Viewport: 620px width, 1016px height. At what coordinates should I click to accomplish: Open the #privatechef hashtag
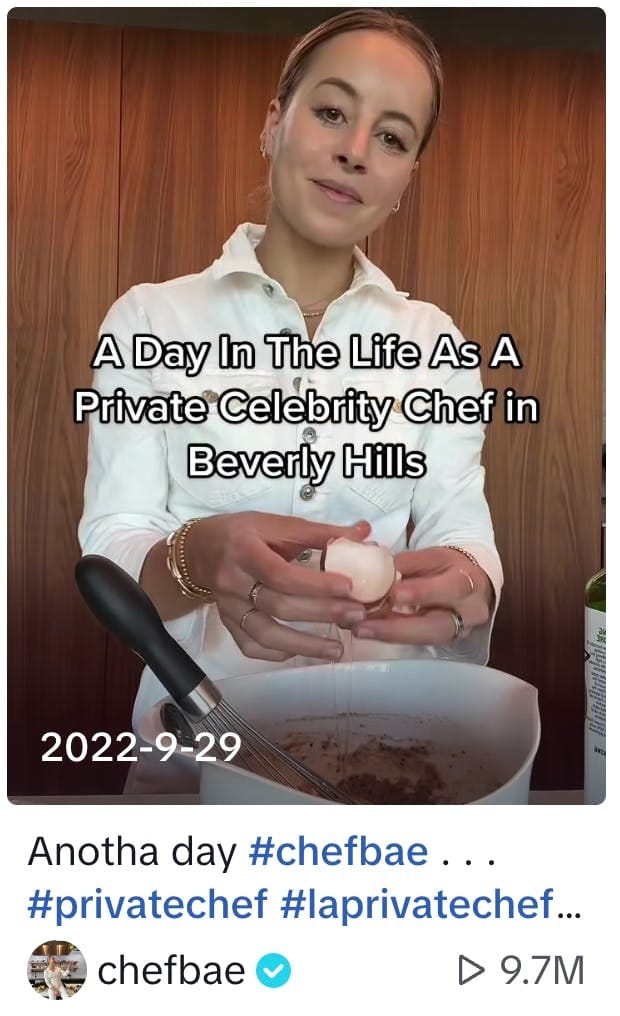coord(147,904)
